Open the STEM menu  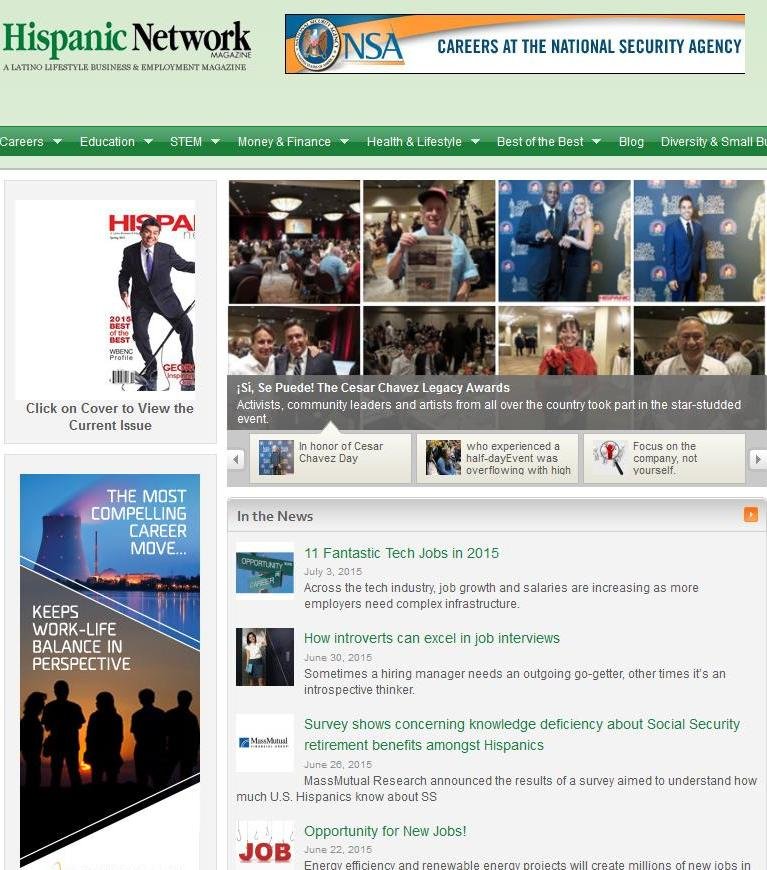pyautogui.click(x=186, y=141)
